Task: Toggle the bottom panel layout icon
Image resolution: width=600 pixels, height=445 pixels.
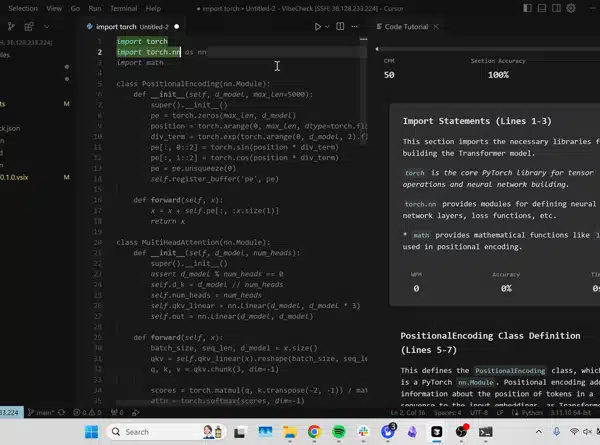Action: point(542,8)
